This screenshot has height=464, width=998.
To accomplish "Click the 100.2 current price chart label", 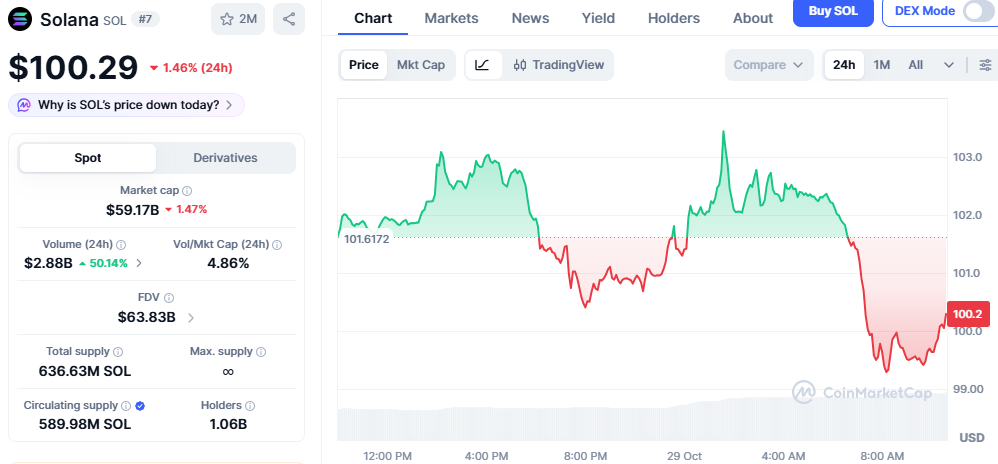I will coord(968,314).
